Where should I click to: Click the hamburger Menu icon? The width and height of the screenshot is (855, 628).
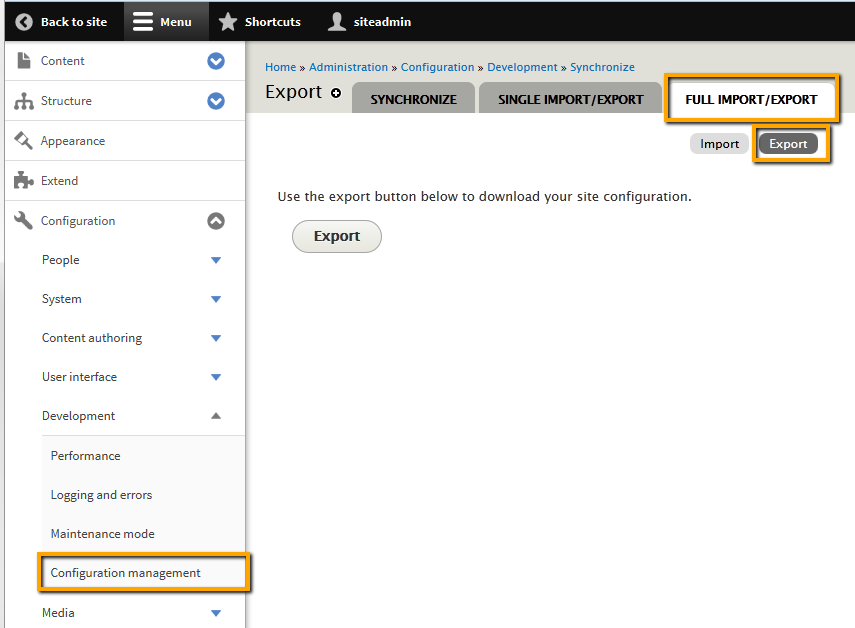click(x=143, y=22)
